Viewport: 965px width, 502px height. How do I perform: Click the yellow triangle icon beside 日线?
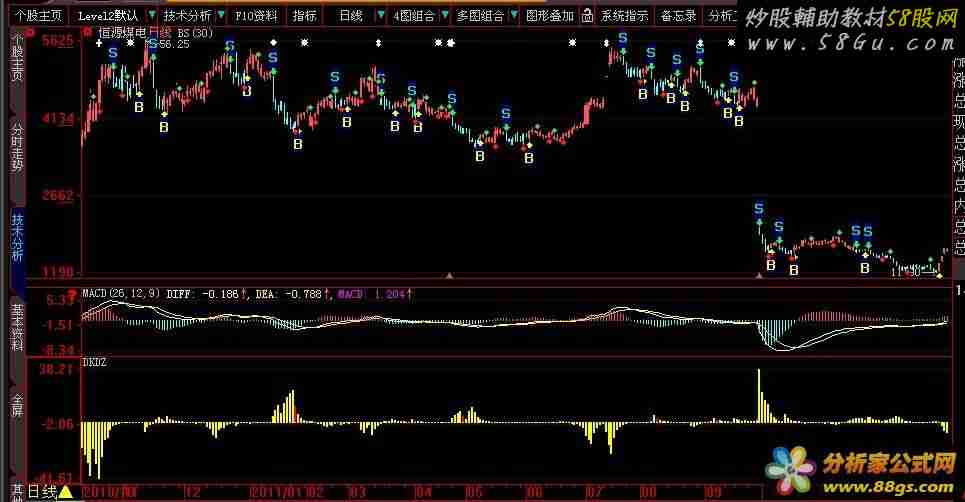pos(66,492)
